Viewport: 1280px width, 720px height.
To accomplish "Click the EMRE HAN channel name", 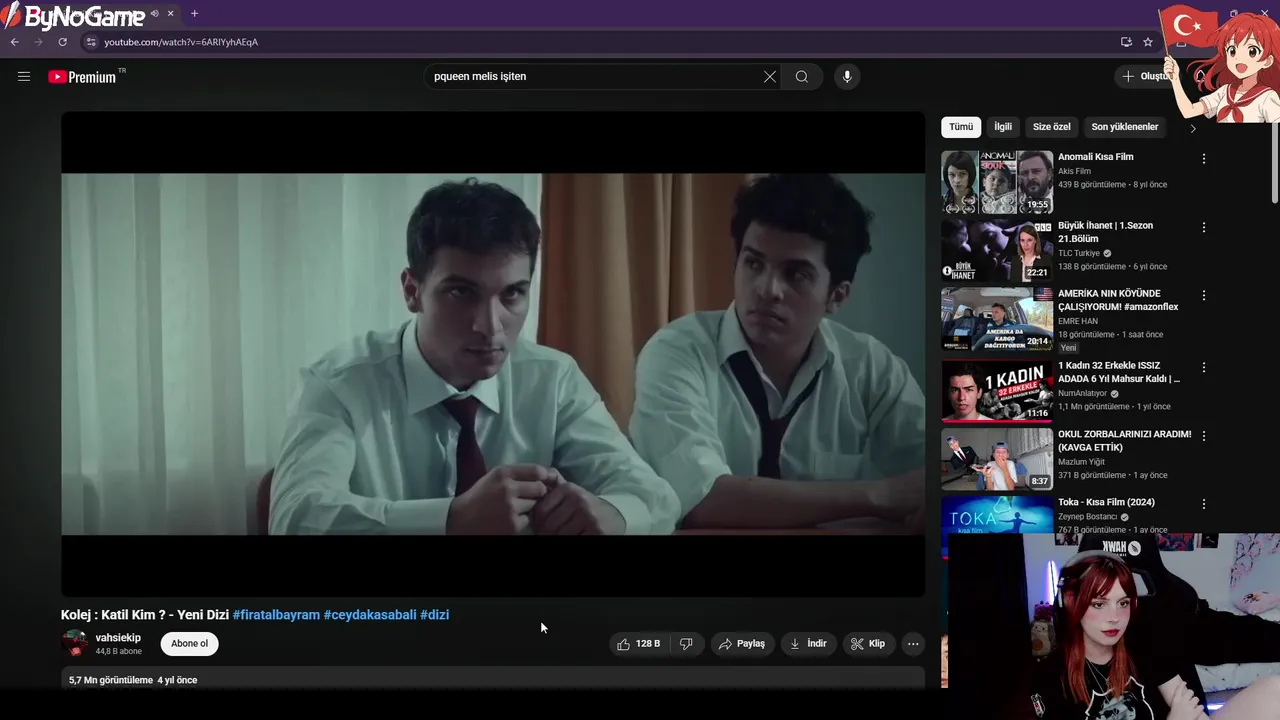I will [x=1078, y=321].
